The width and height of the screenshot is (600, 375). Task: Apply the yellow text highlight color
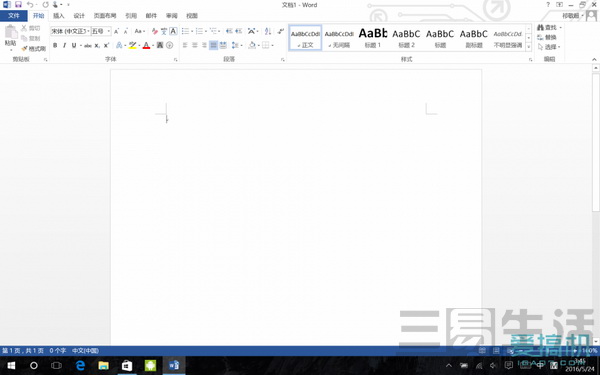coord(132,45)
